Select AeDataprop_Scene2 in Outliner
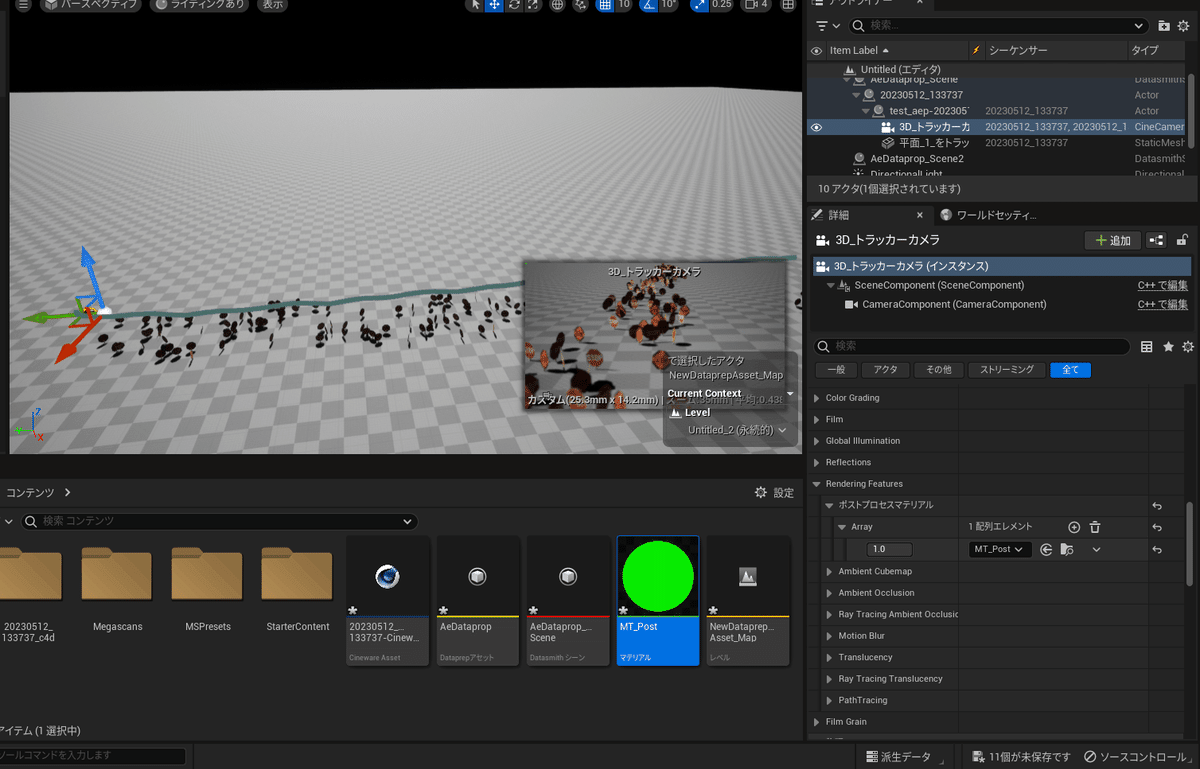Screen dimensions: 1200x769 [x=917, y=159]
